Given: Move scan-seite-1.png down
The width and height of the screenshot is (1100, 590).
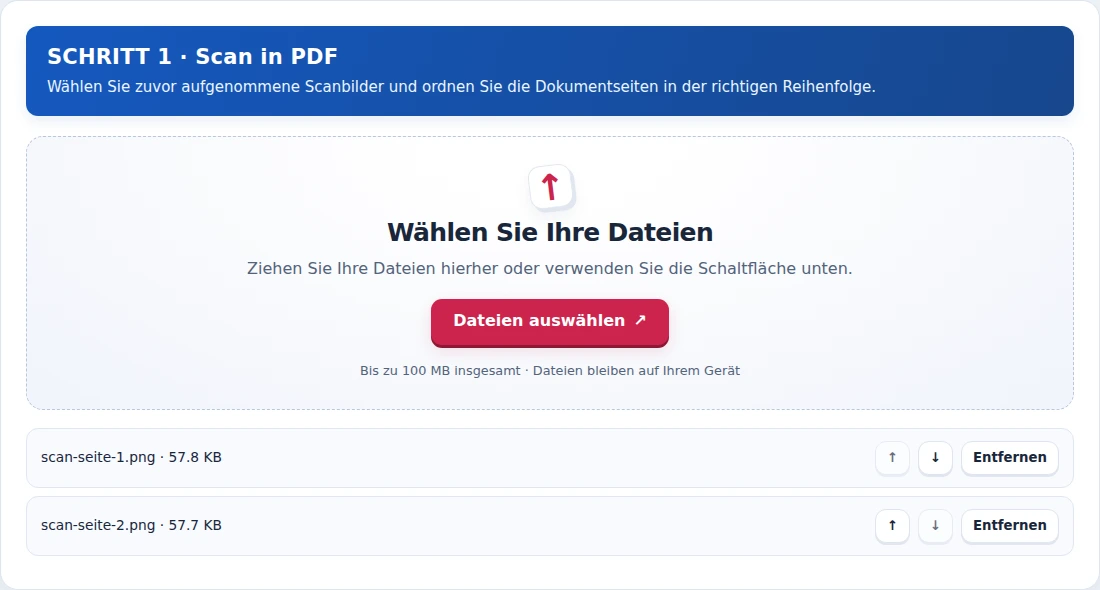Looking at the screenshot, I should (x=935, y=457).
